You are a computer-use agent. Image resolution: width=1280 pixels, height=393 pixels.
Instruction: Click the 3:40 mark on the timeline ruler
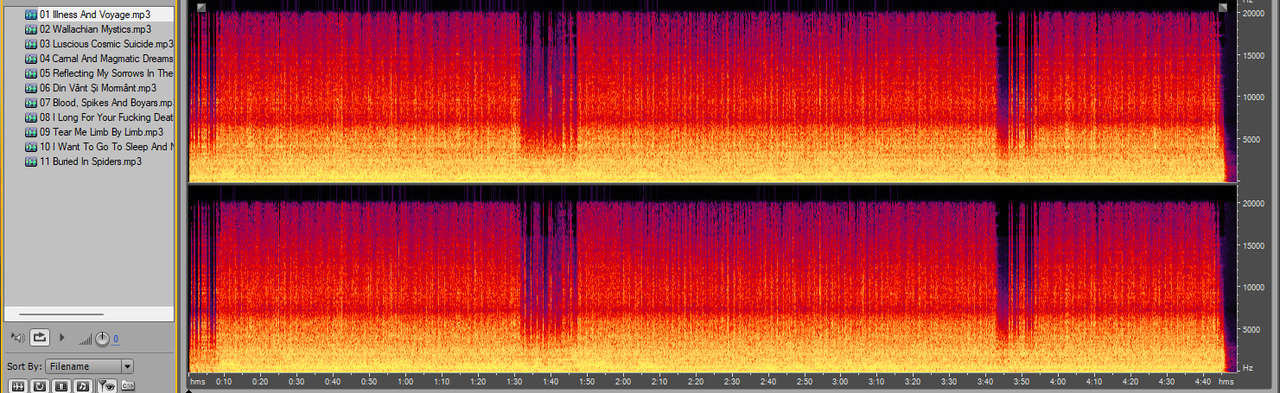coord(985,382)
